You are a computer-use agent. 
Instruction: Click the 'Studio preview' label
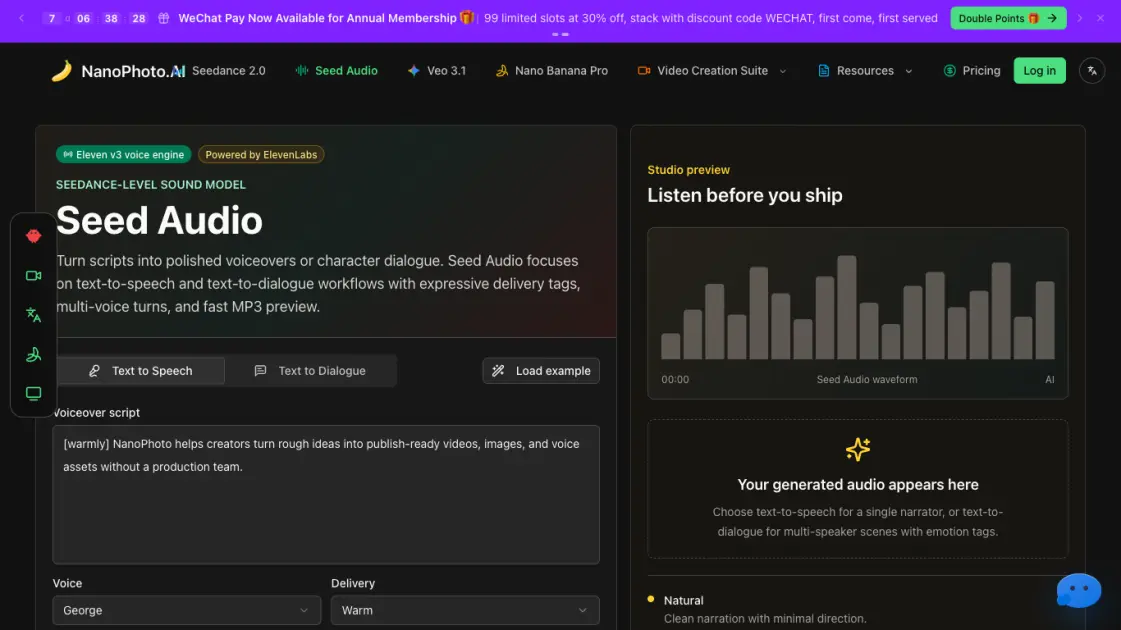click(x=688, y=169)
